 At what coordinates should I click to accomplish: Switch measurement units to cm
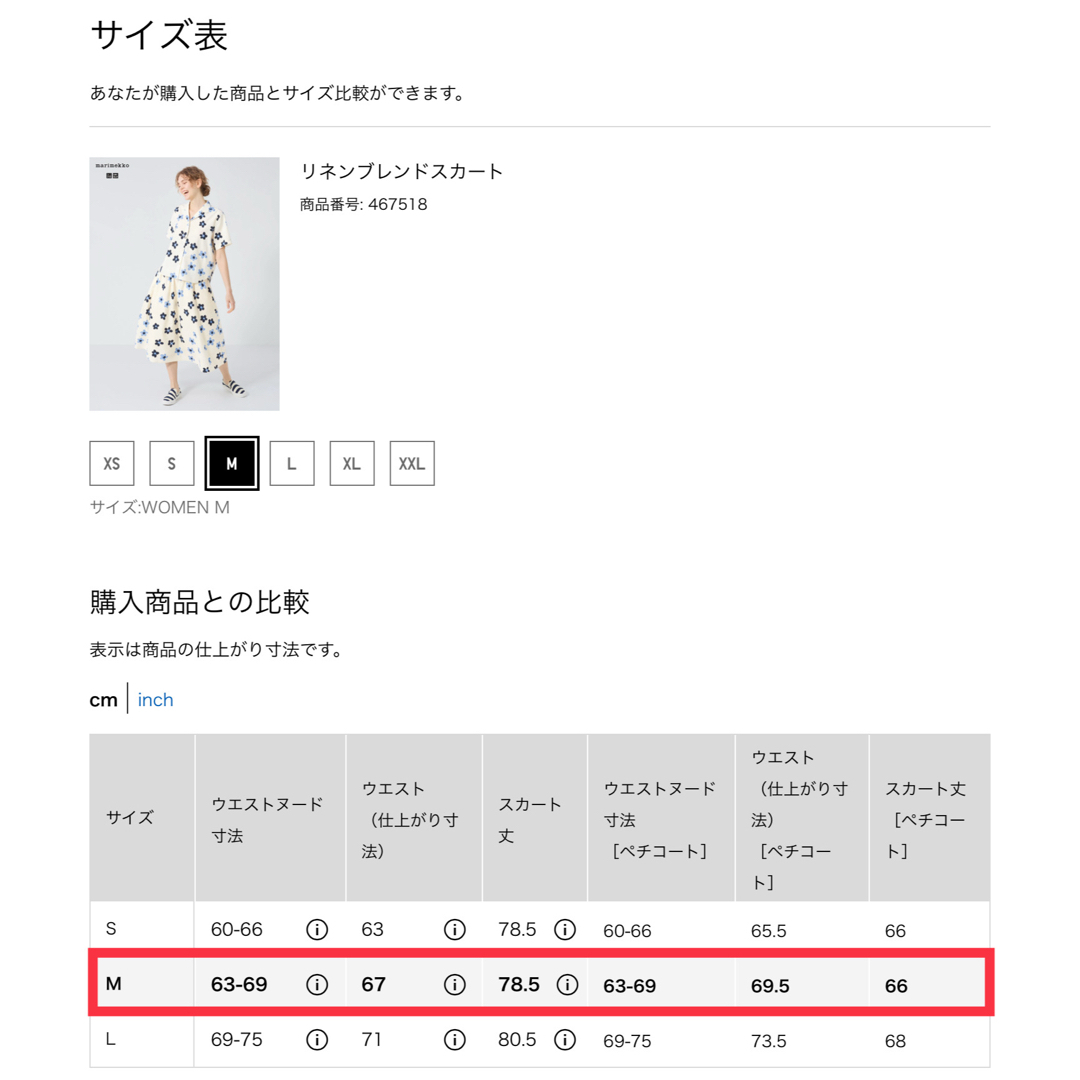coord(103,700)
